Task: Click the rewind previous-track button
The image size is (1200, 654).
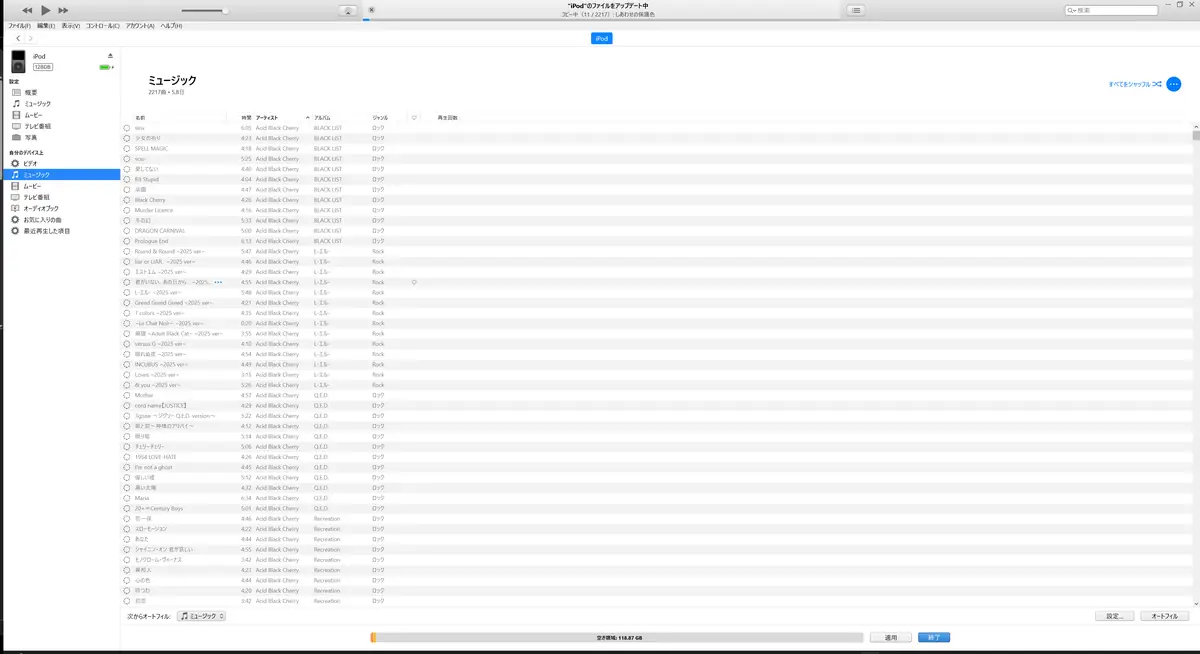Action: pos(27,10)
